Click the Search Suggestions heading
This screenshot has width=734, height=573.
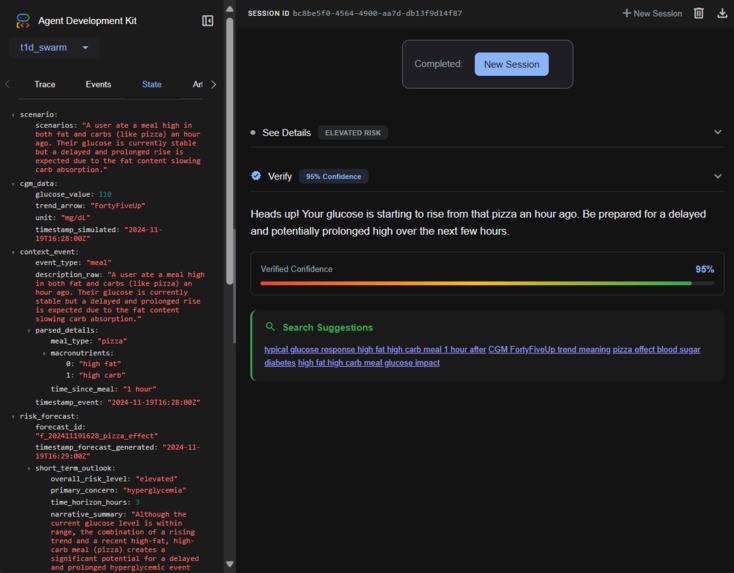pyautogui.click(x=328, y=328)
